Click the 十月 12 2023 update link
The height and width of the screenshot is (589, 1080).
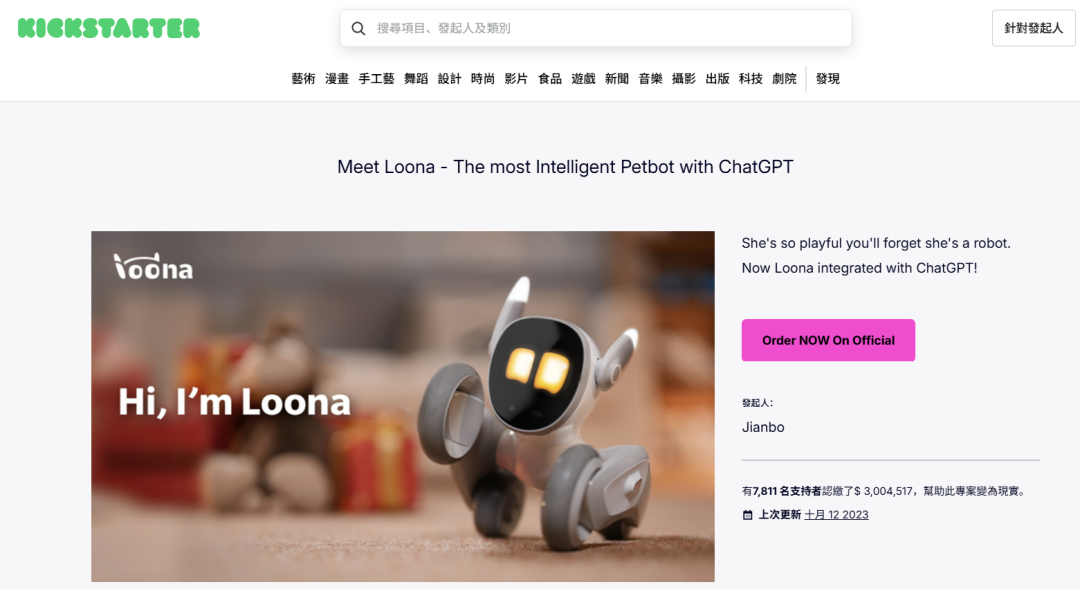pyautogui.click(x=836, y=515)
